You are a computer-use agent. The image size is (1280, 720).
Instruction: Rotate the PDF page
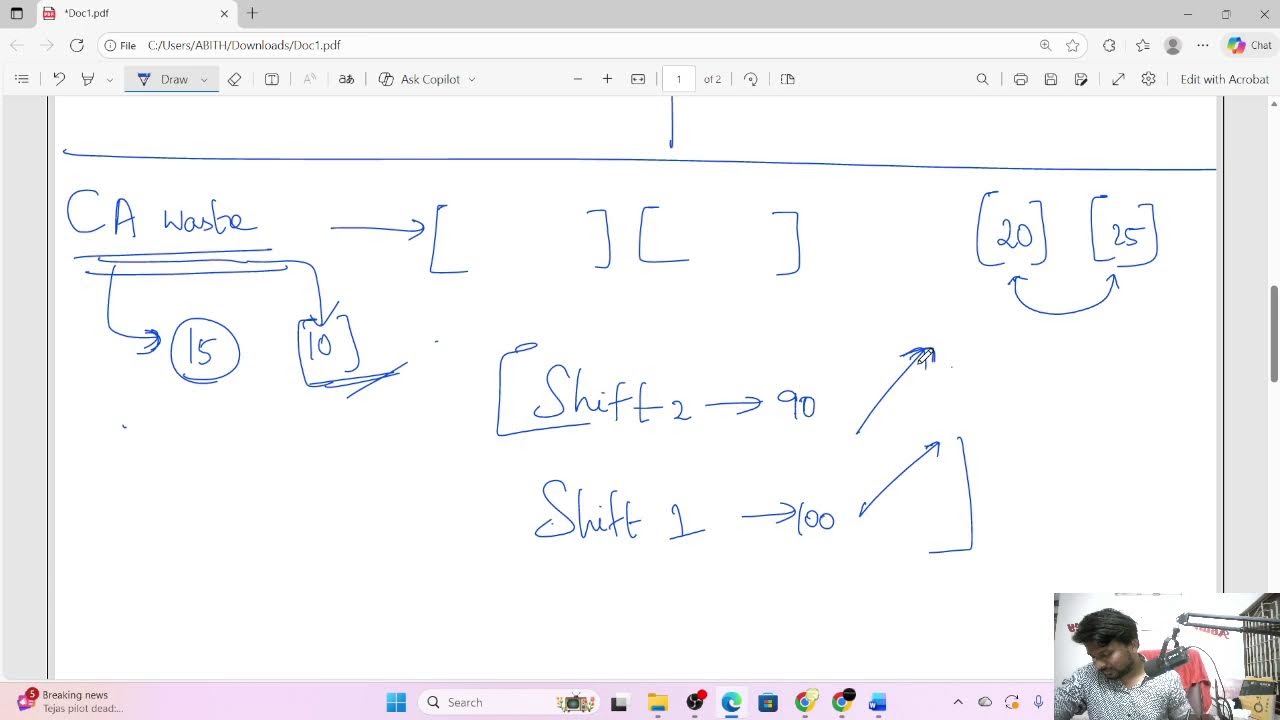[x=751, y=79]
